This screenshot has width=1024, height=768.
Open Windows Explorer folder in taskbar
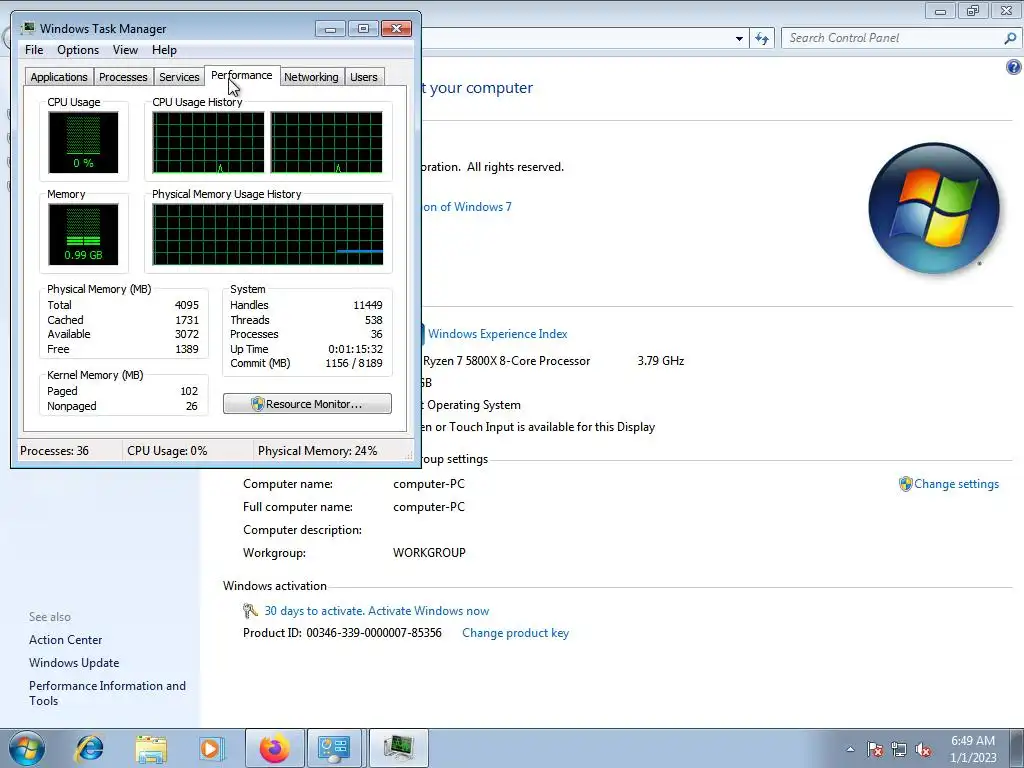tap(151, 748)
